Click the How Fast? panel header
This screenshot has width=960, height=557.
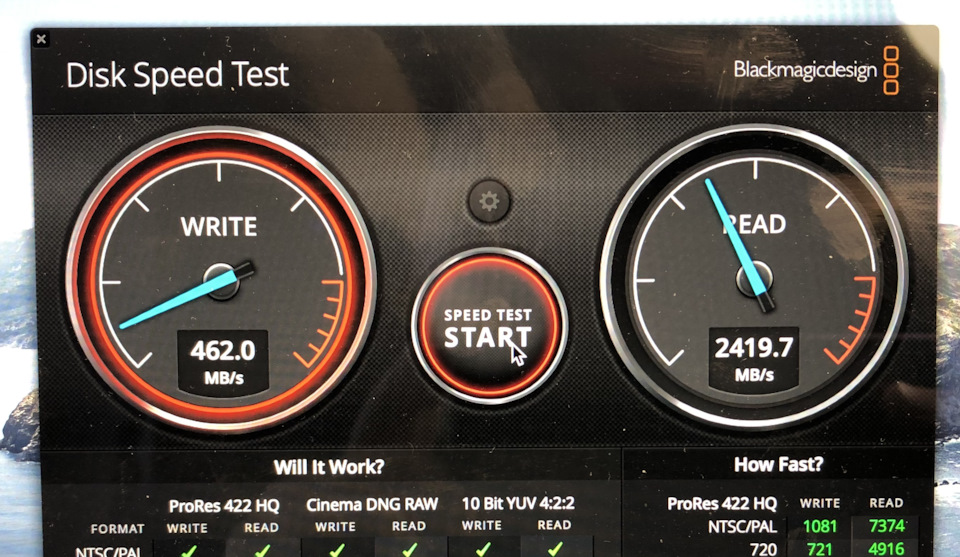[x=778, y=465]
